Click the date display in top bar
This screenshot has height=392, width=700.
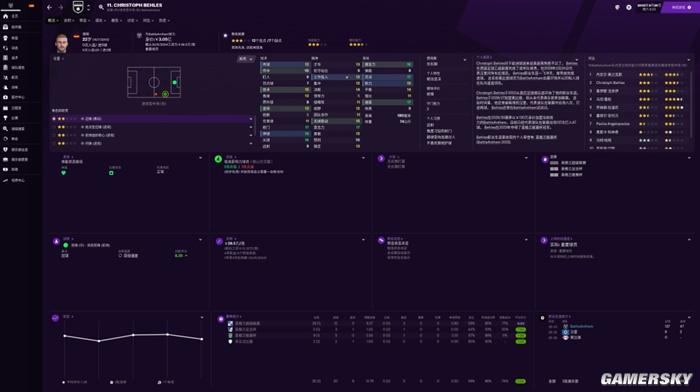click(649, 7)
